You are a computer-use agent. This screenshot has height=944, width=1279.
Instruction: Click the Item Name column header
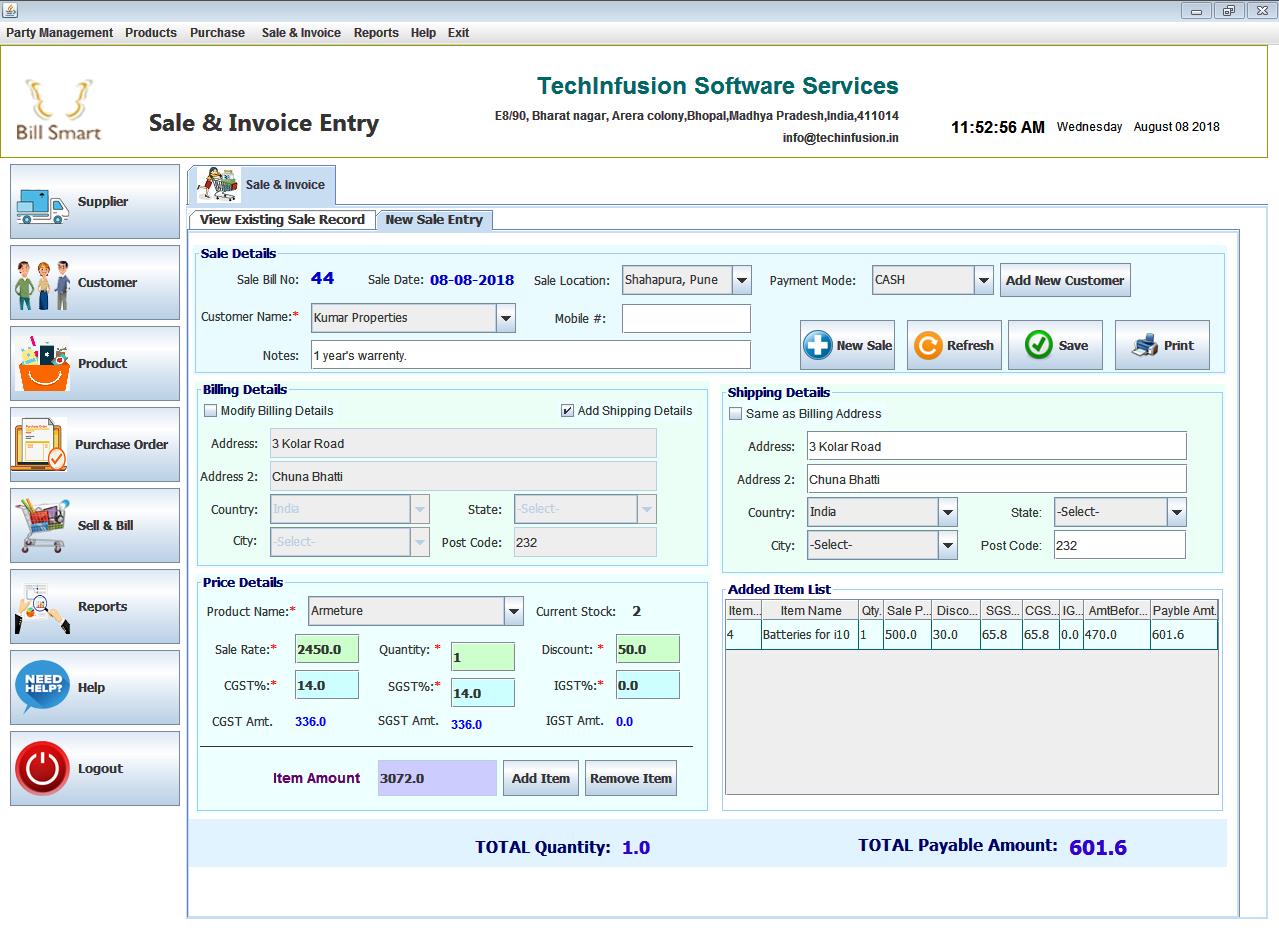[x=811, y=611]
